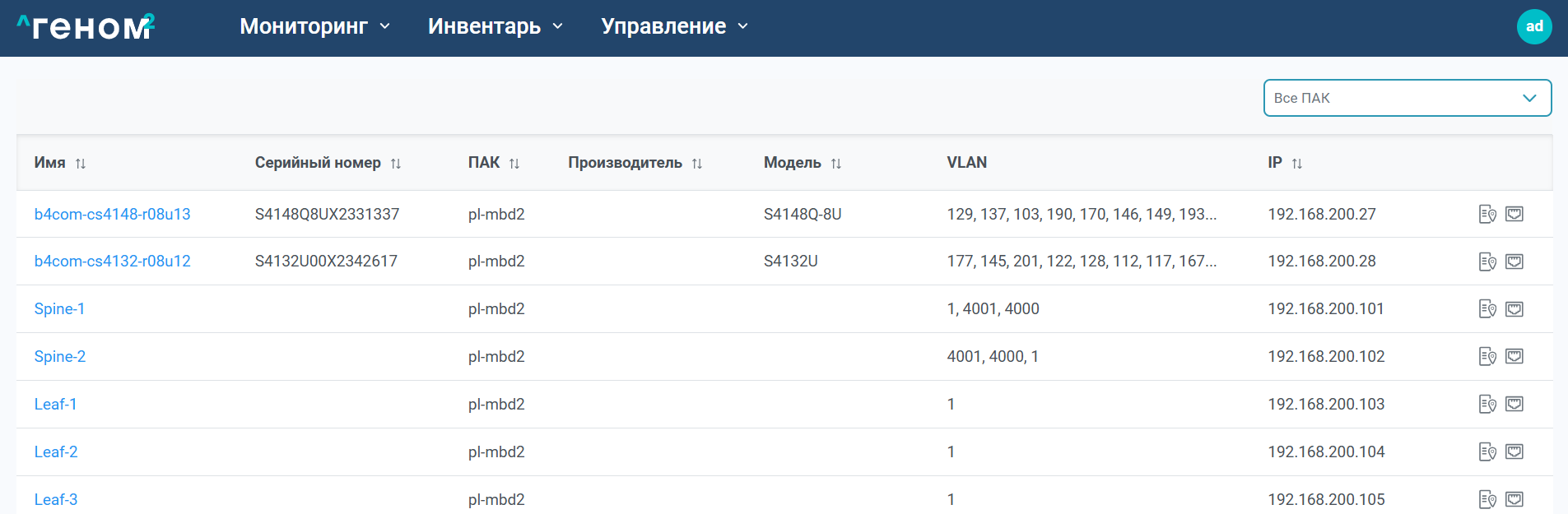Click the 'ad' user avatar
1568x514 pixels.
(x=1533, y=26)
